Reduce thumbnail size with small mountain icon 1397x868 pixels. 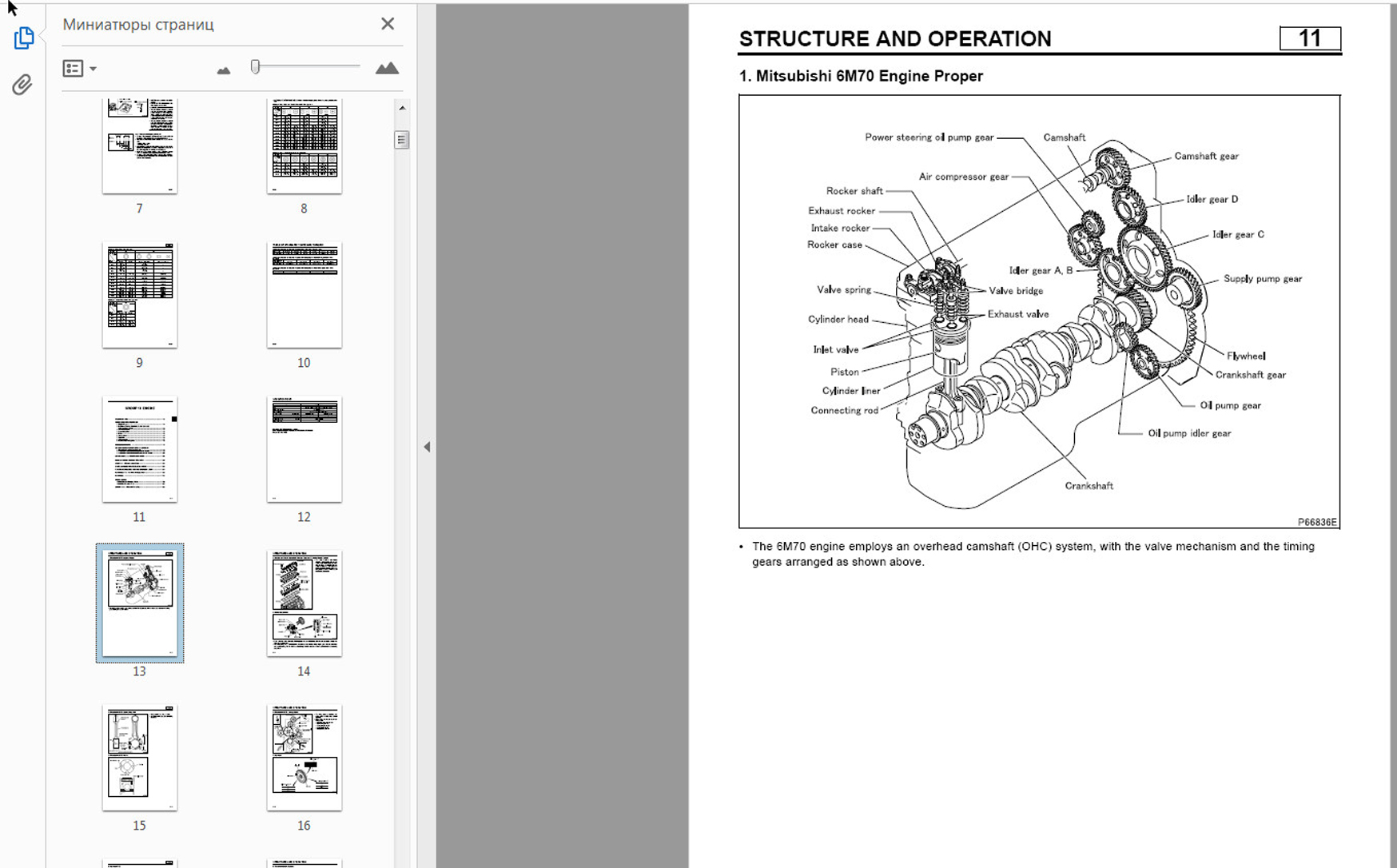click(224, 70)
